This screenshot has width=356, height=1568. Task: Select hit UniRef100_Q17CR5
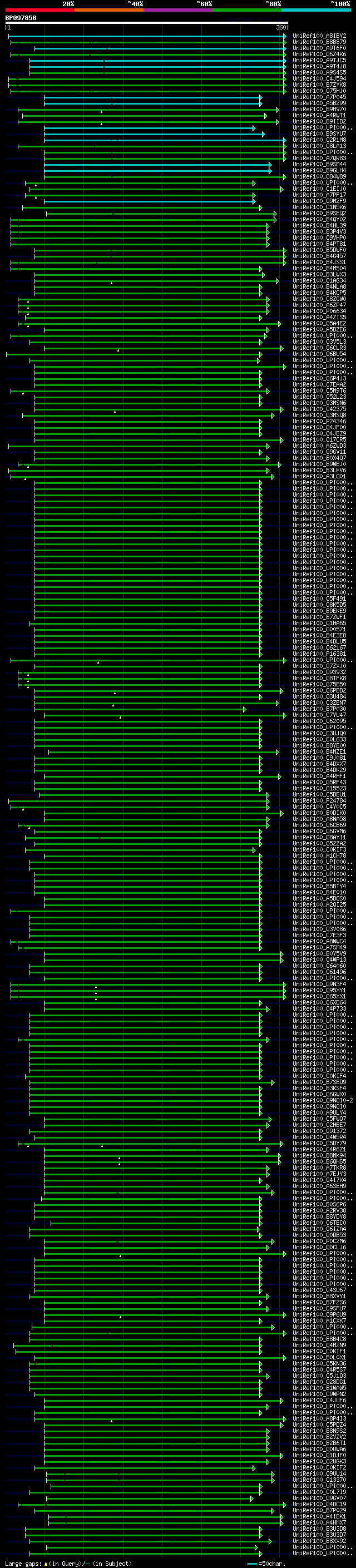pos(319,440)
